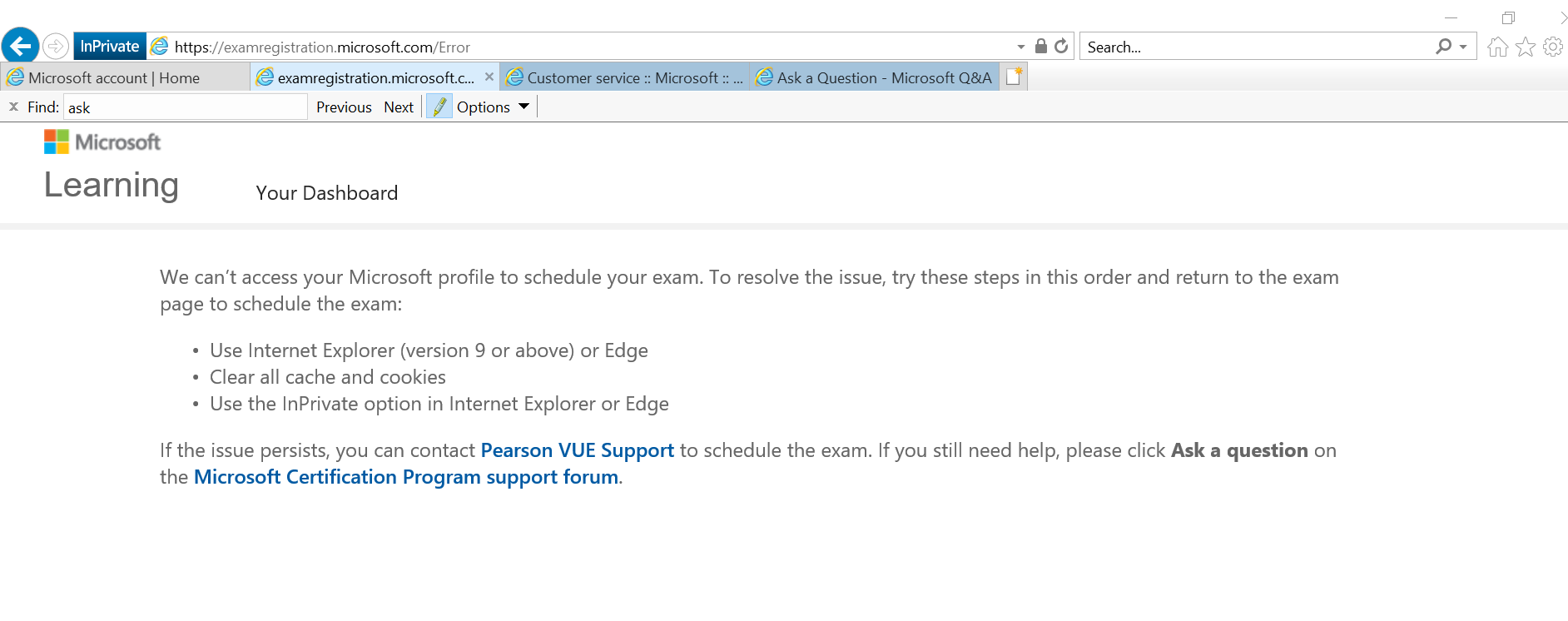This screenshot has height=621, width=1568.
Task: Click the security lock icon
Action: coord(1040,46)
